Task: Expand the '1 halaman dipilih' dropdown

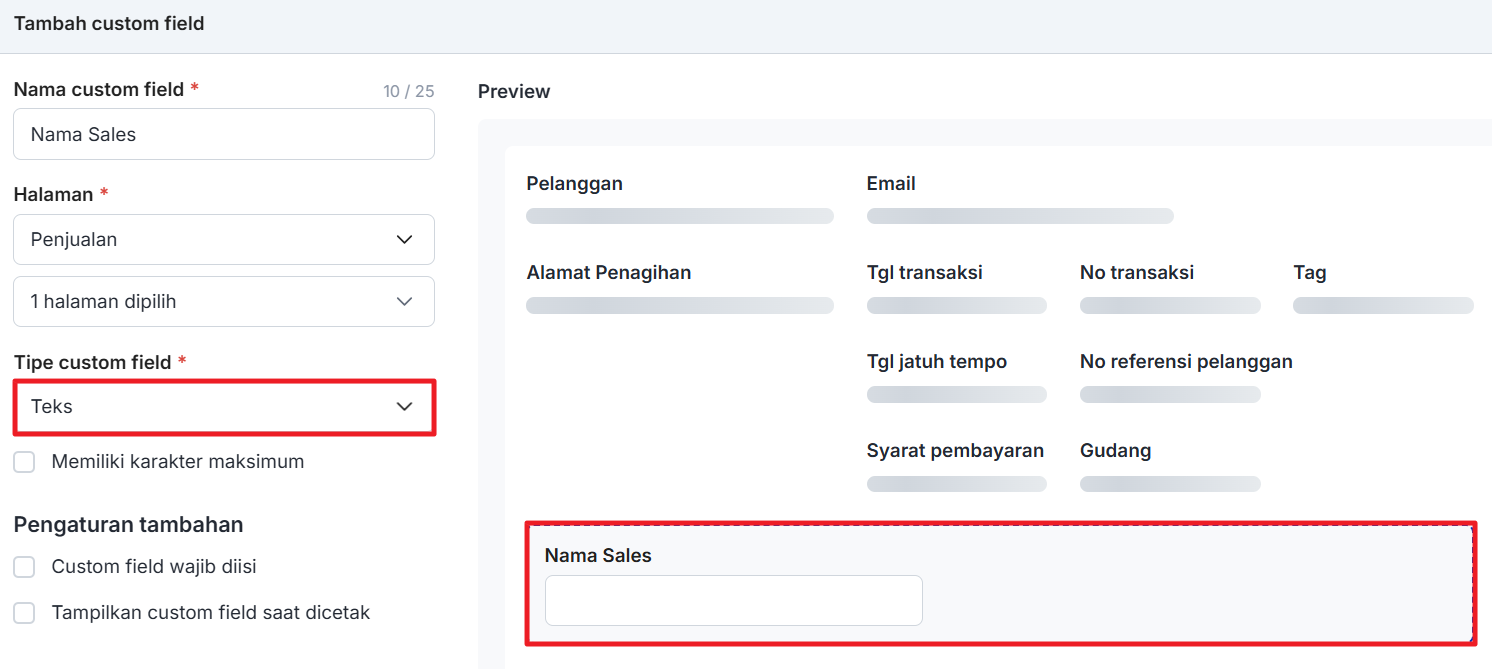Action: point(223,301)
